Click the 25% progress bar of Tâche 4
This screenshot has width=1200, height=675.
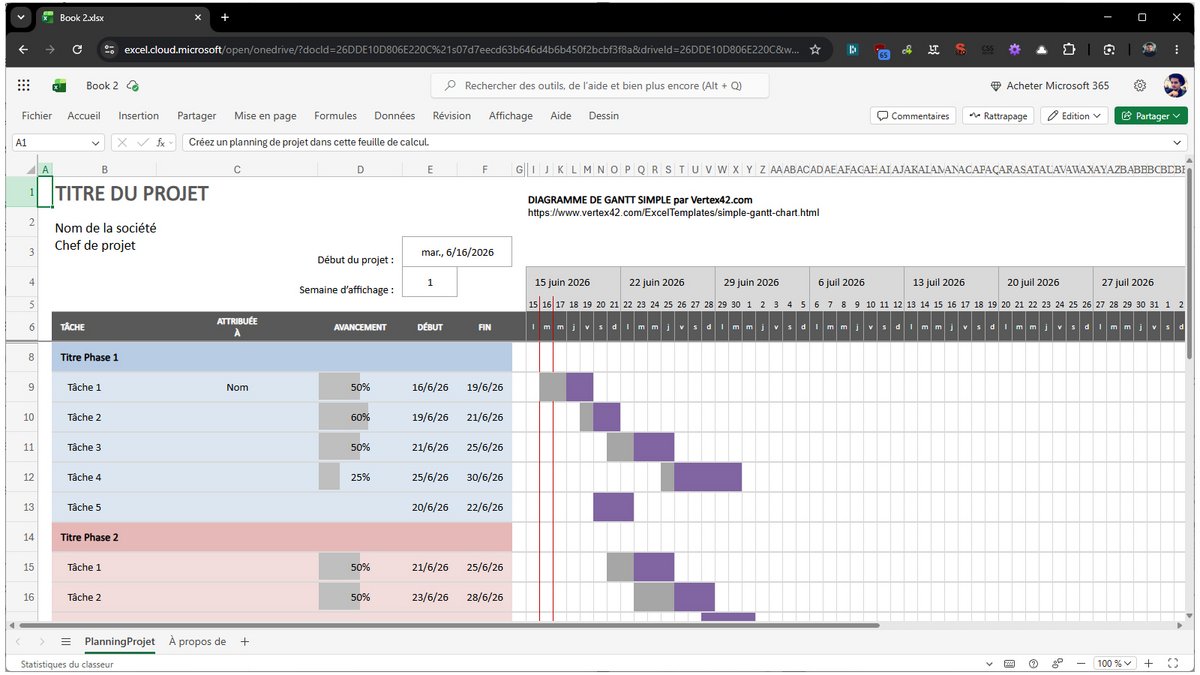pos(329,477)
